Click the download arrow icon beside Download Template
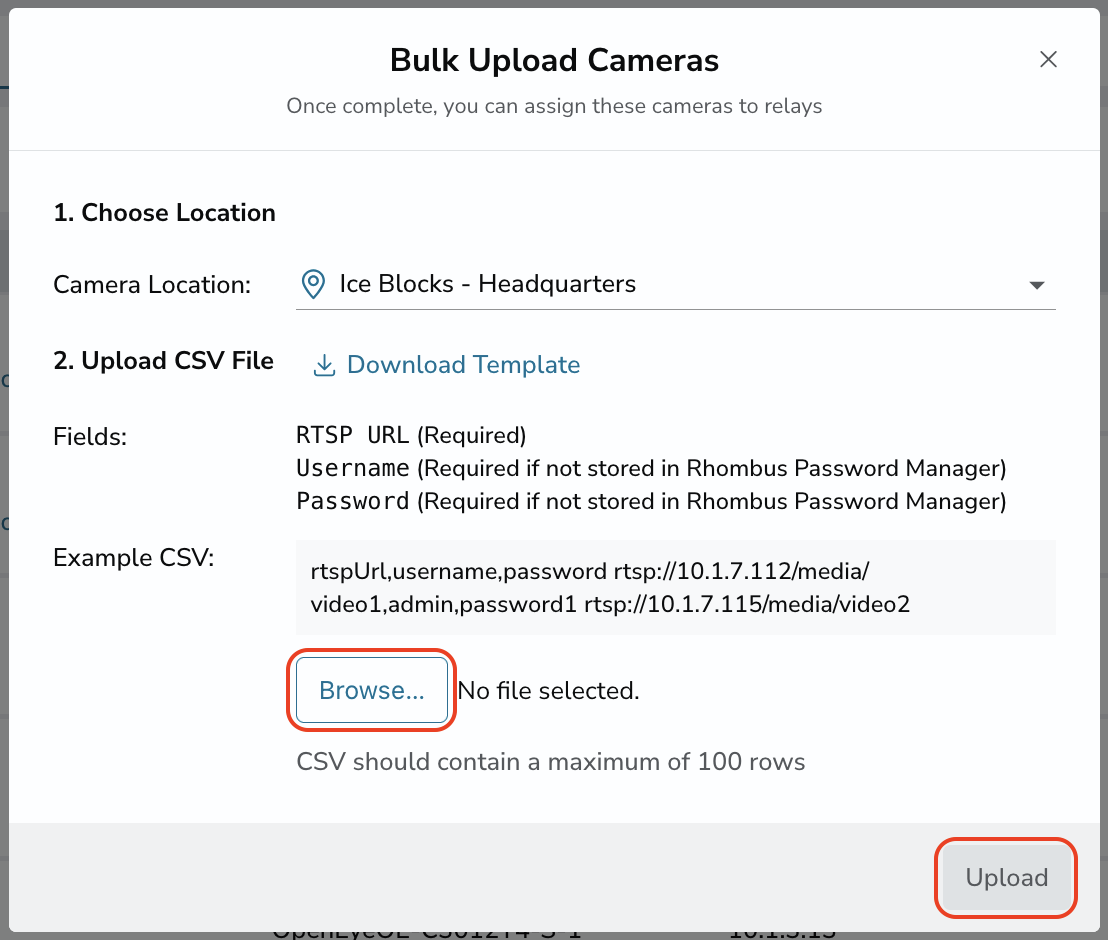 [324, 365]
